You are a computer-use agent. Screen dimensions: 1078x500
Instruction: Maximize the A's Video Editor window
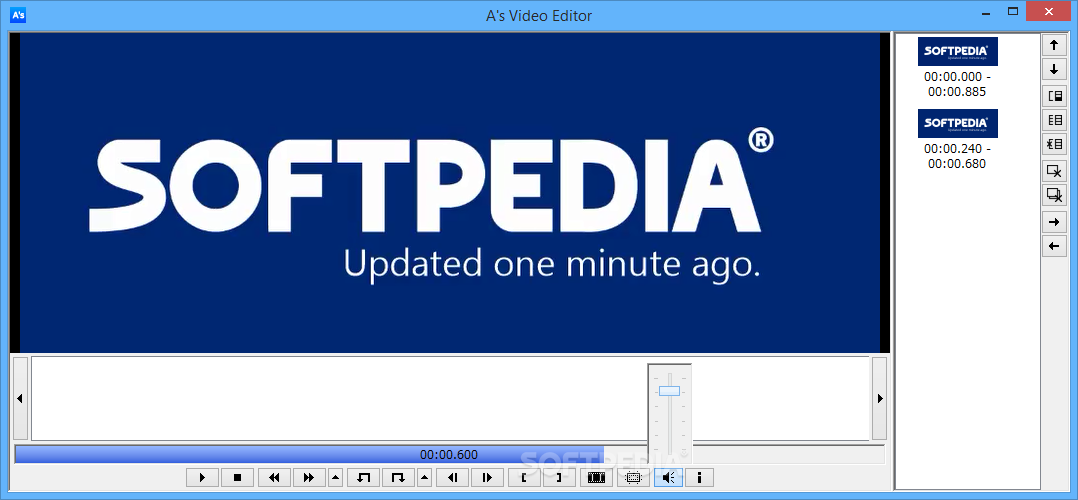[x=1013, y=11]
